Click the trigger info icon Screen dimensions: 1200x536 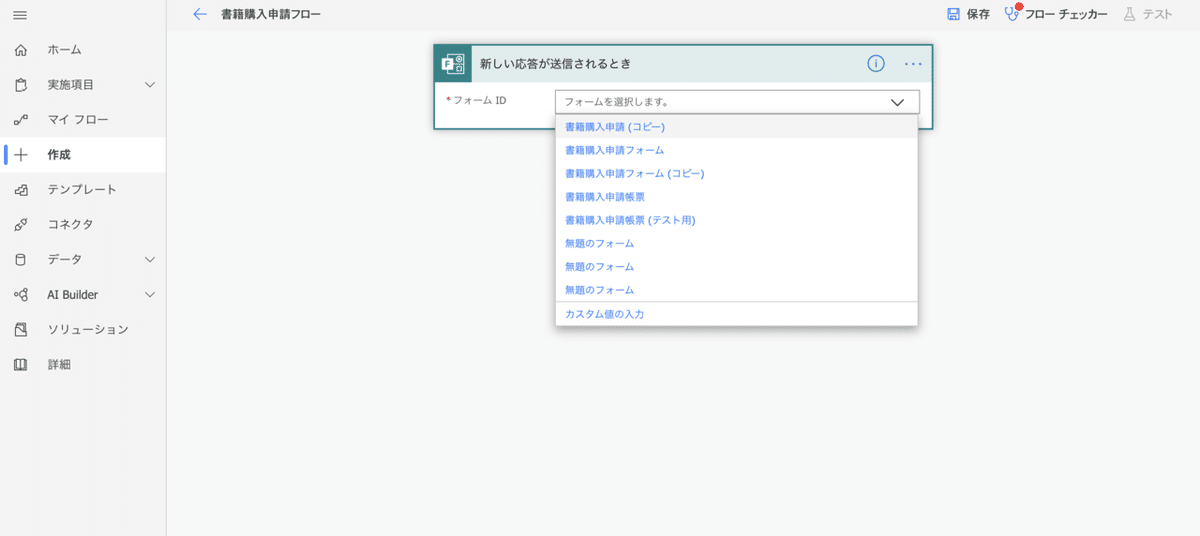tap(875, 64)
